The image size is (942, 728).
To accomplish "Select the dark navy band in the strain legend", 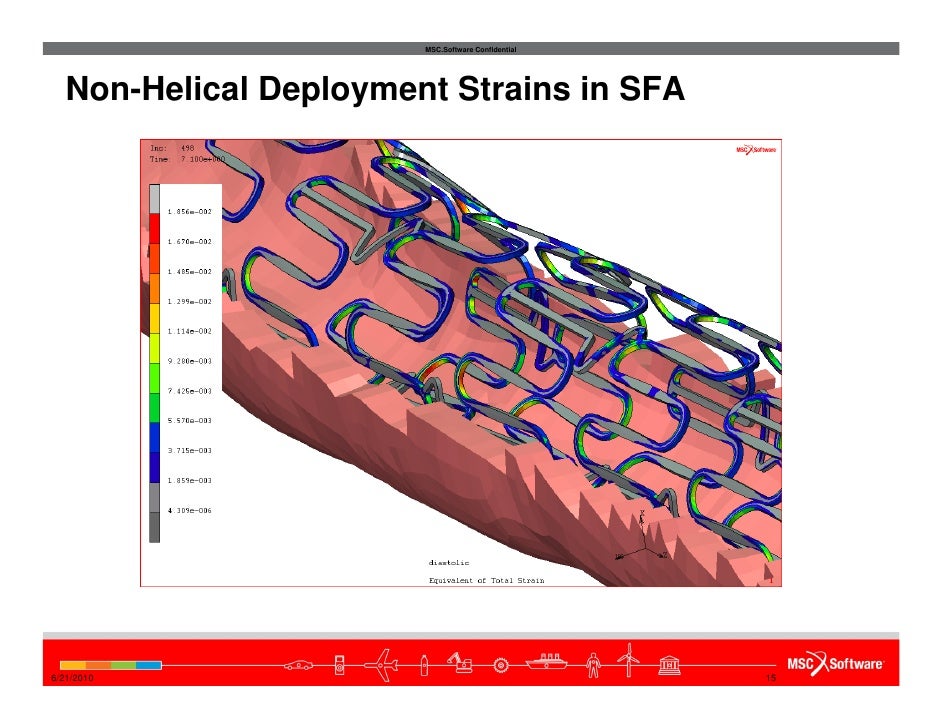I will click(x=154, y=468).
